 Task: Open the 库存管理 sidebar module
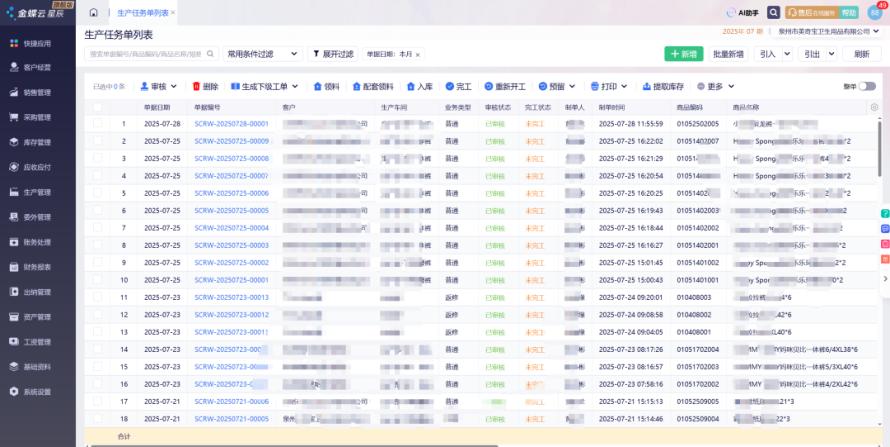37,142
